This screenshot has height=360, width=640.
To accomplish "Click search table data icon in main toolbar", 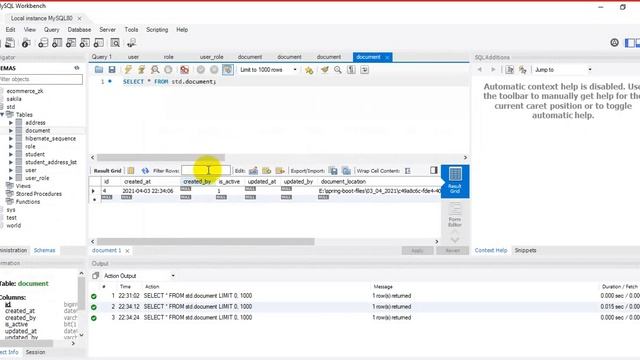I will click(x=115, y=43).
